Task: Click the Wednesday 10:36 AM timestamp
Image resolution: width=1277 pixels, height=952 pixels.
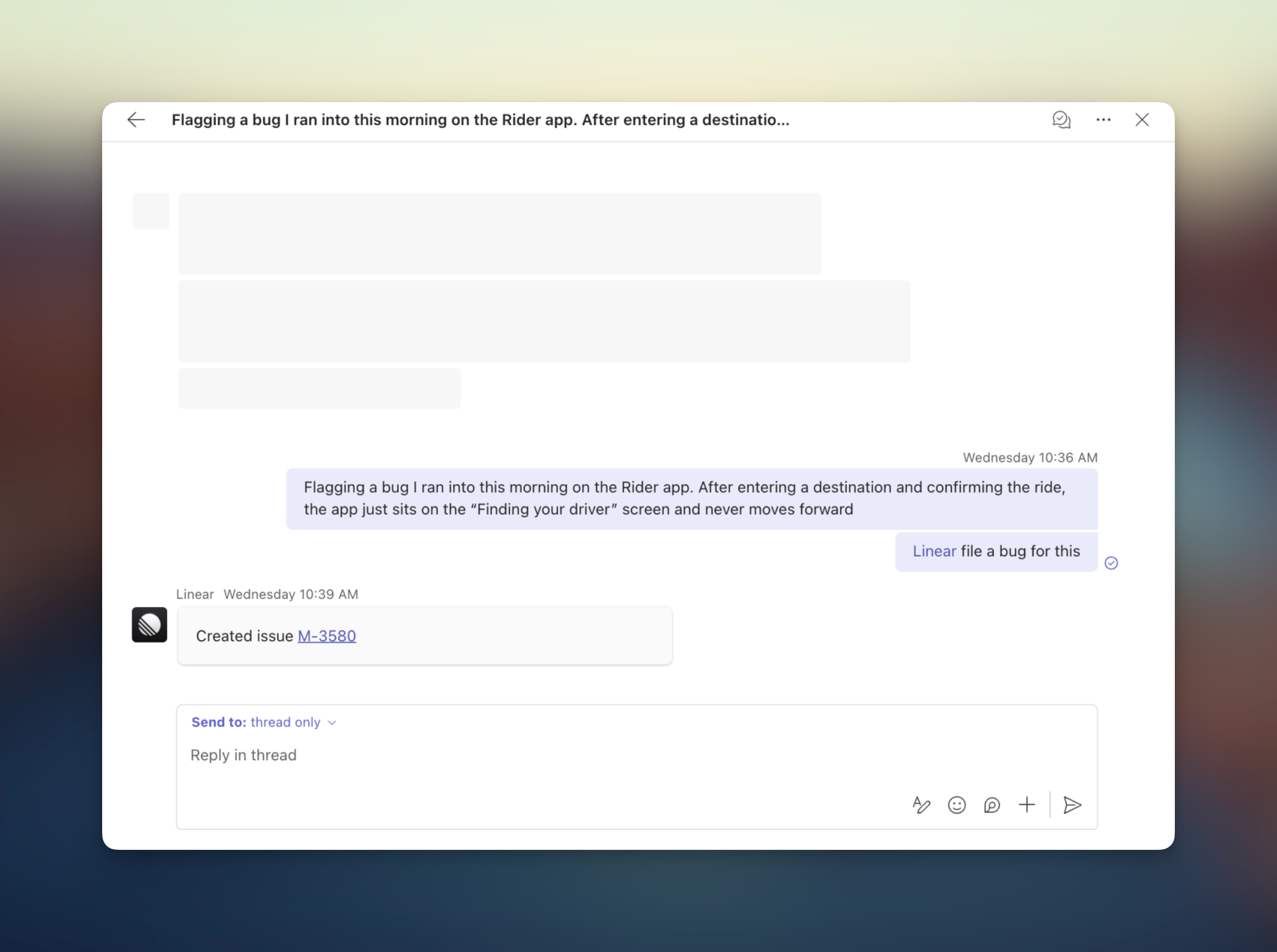Action: (1030, 458)
